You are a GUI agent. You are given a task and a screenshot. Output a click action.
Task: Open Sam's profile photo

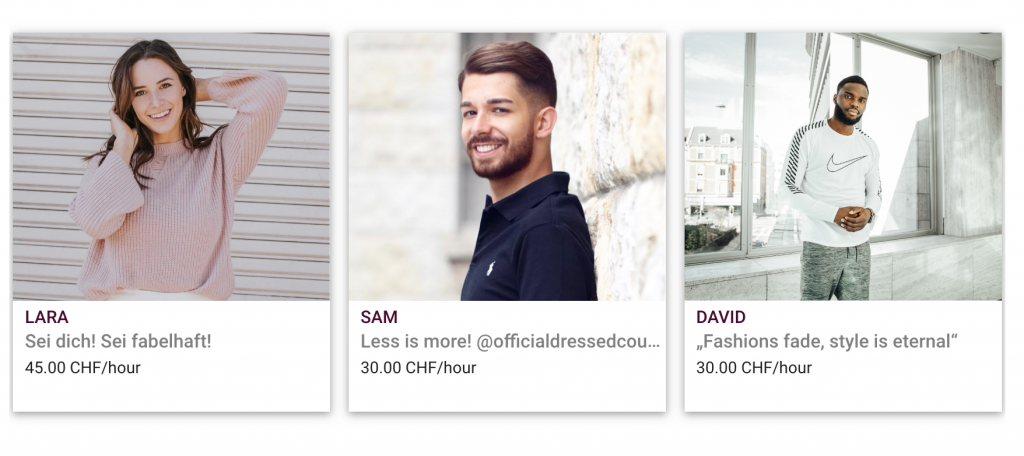click(507, 167)
